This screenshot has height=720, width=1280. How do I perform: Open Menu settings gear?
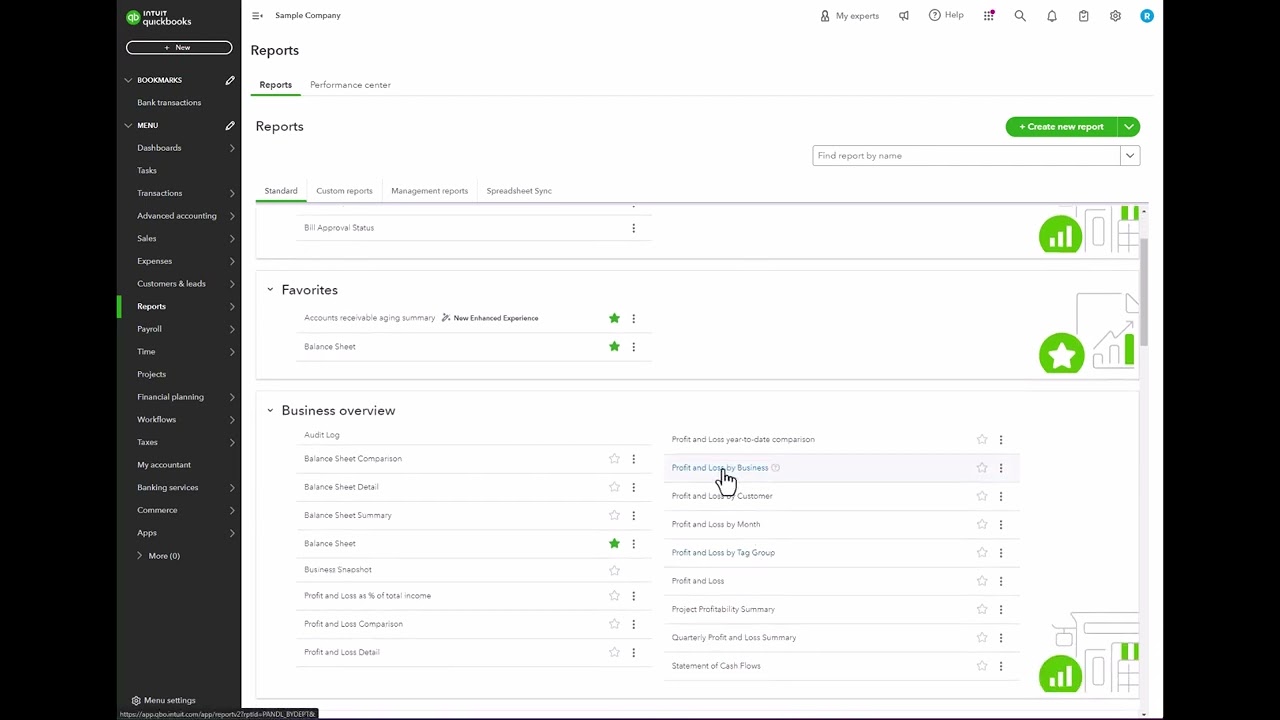[136, 700]
